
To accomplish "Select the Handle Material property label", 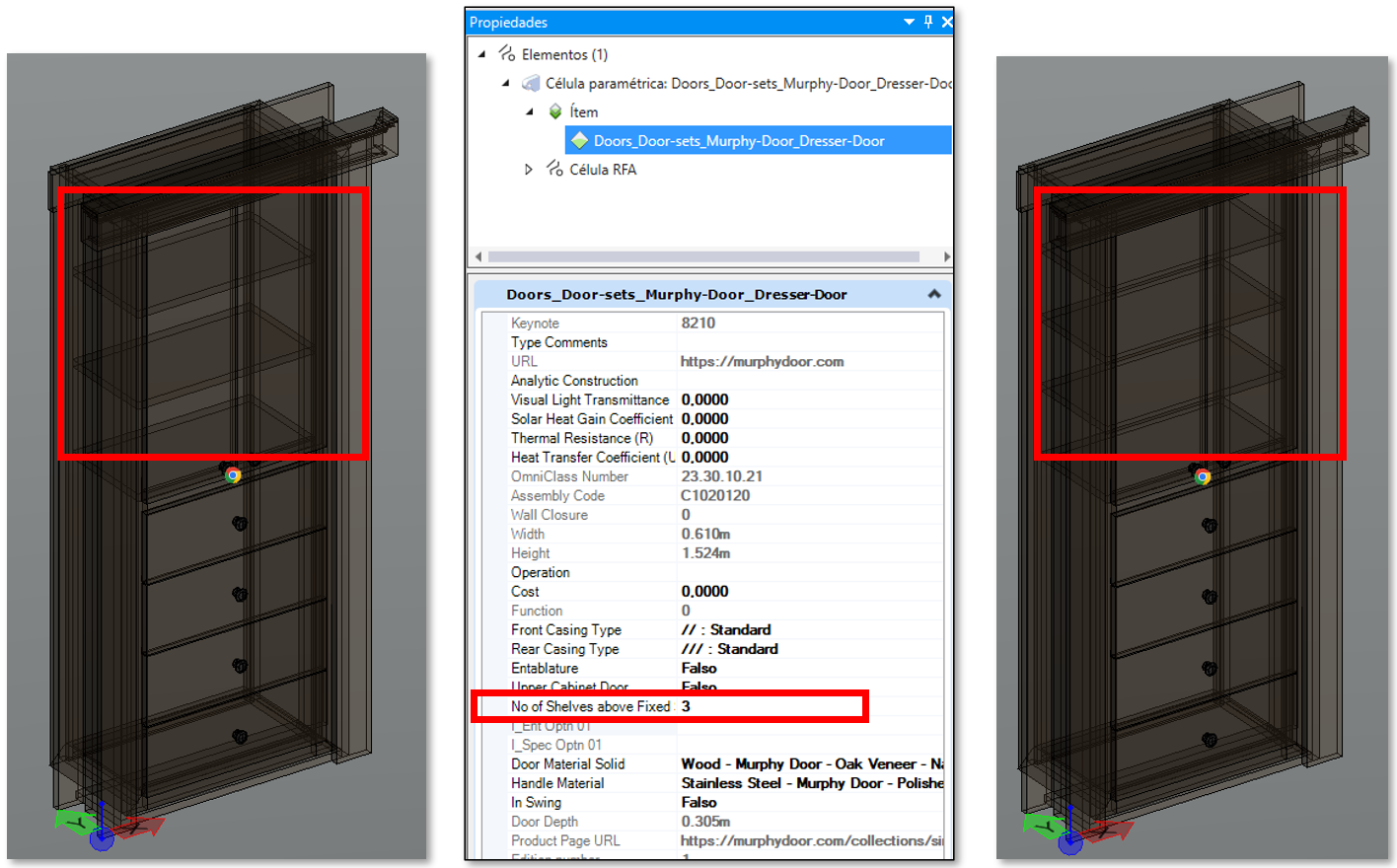I will [x=557, y=783].
